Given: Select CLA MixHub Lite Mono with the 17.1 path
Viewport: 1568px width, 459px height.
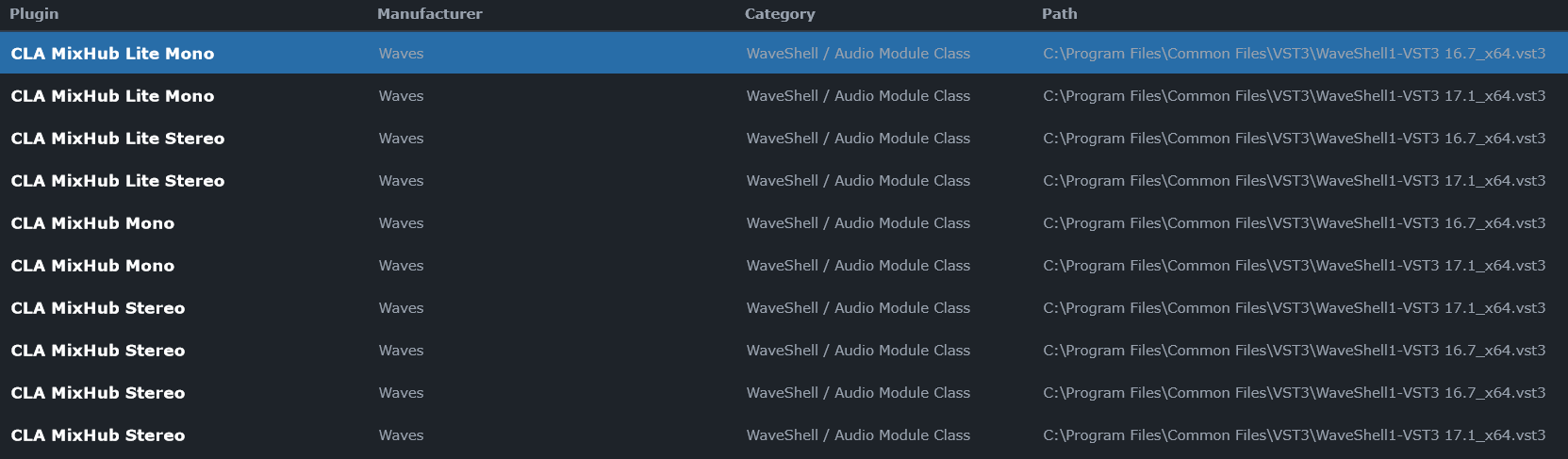Looking at the screenshot, I should tap(112, 96).
